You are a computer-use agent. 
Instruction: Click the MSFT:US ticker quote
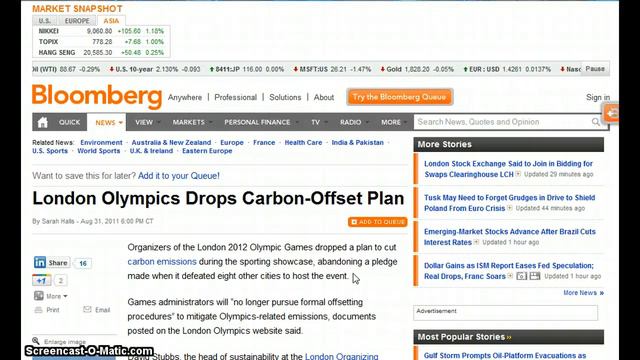tap(332, 69)
